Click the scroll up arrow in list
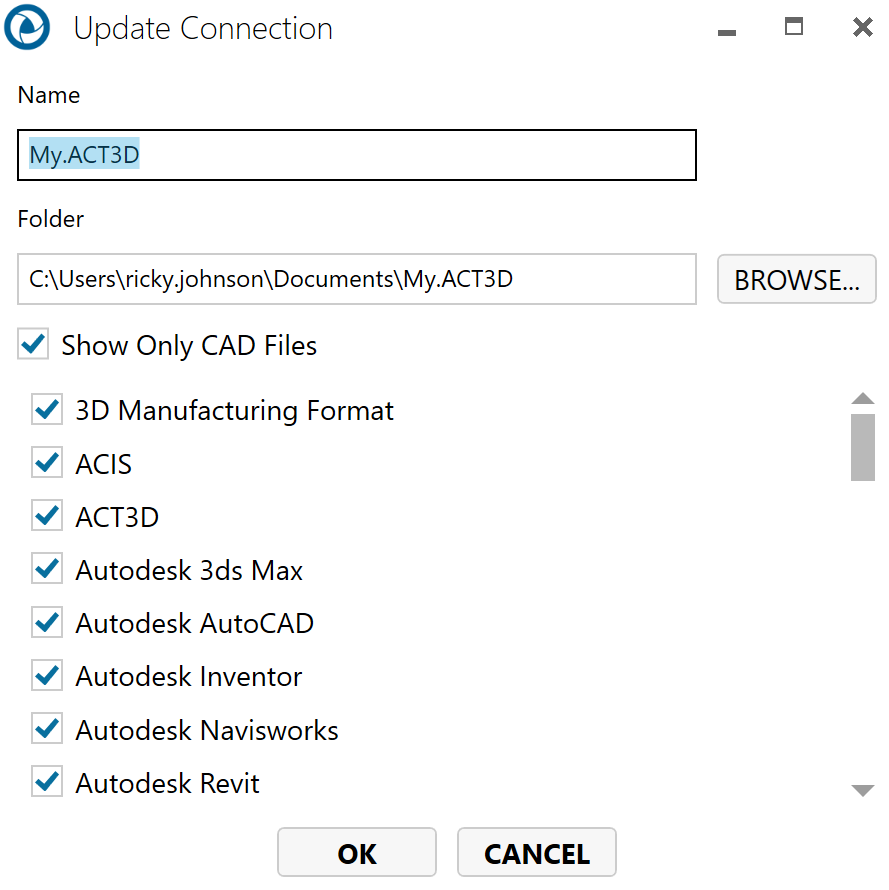Viewport: 889px width, 890px height. [x=862, y=398]
